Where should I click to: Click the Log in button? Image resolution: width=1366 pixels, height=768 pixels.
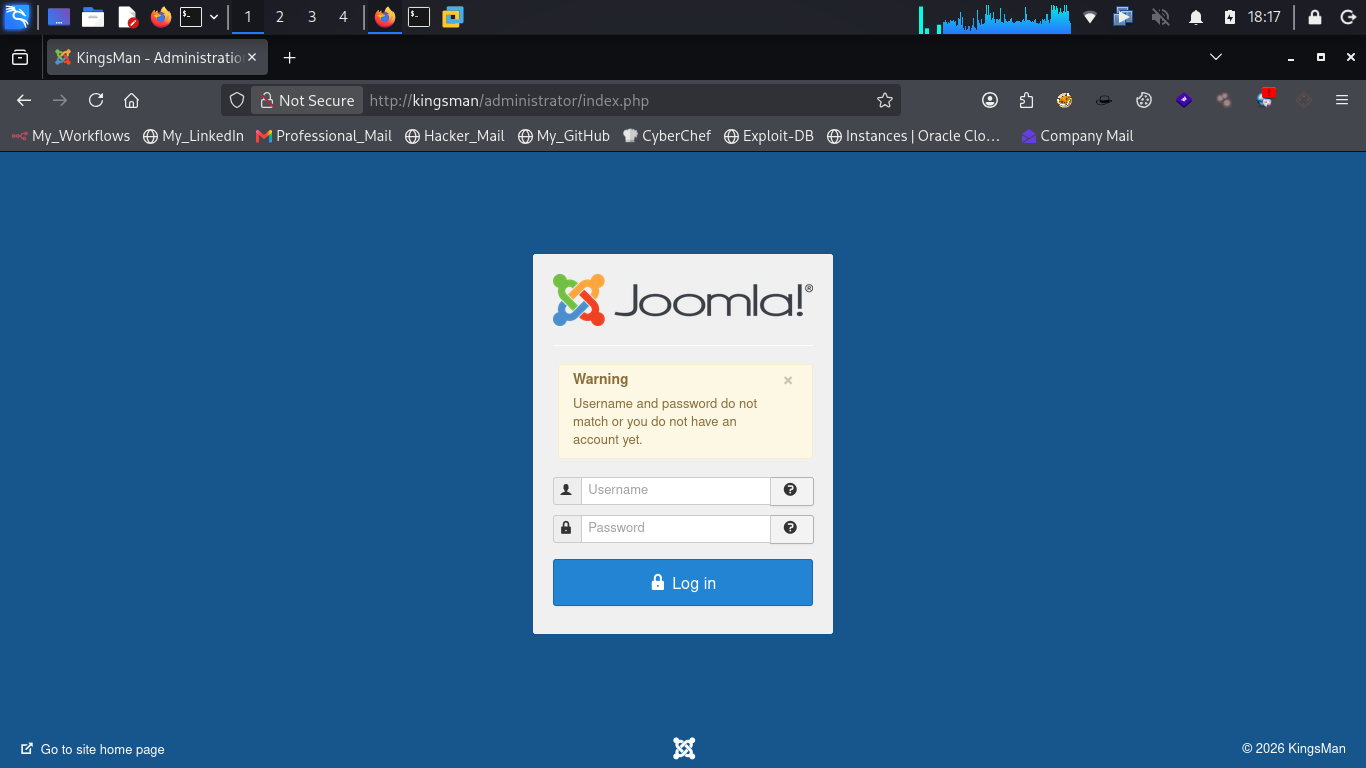click(683, 582)
